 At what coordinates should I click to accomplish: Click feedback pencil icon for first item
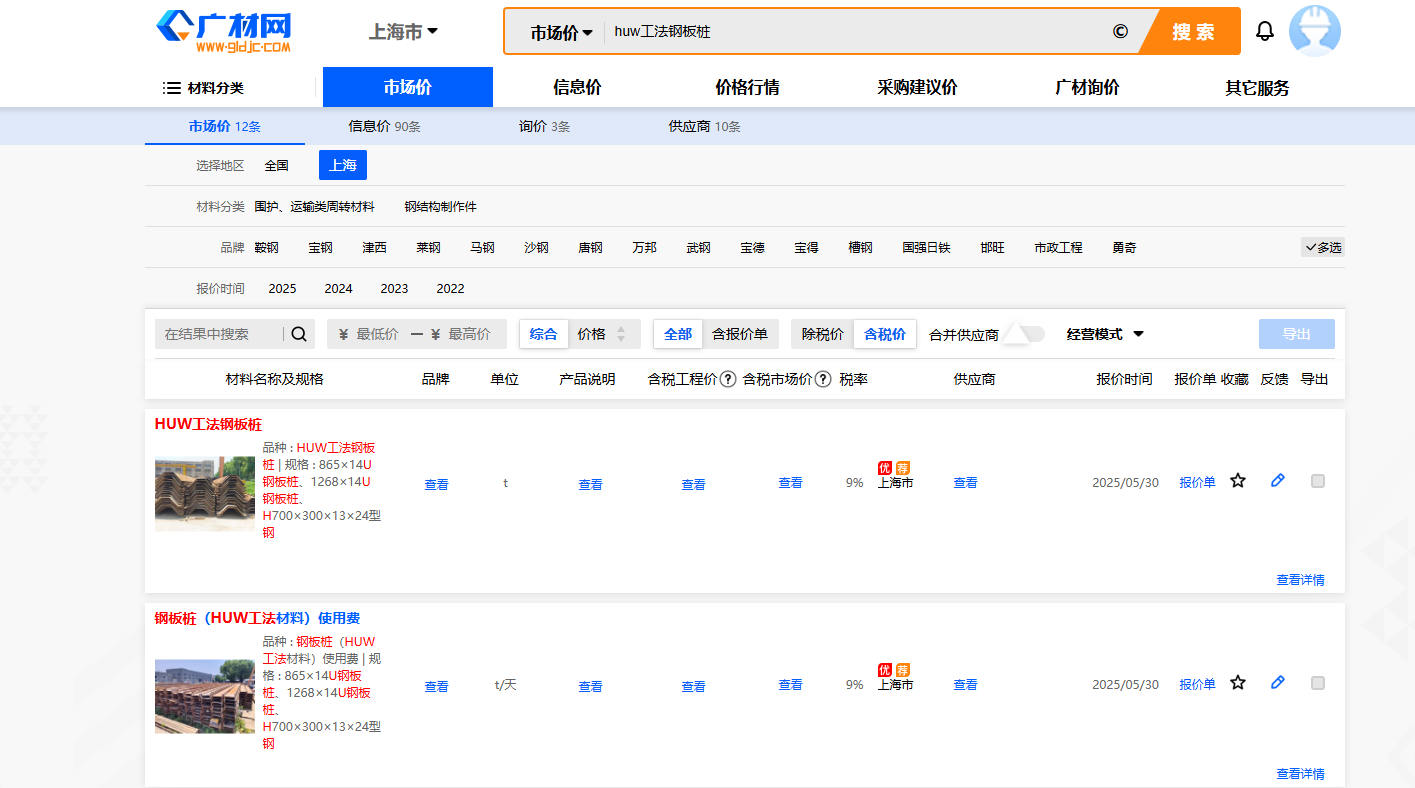(x=1277, y=481)
